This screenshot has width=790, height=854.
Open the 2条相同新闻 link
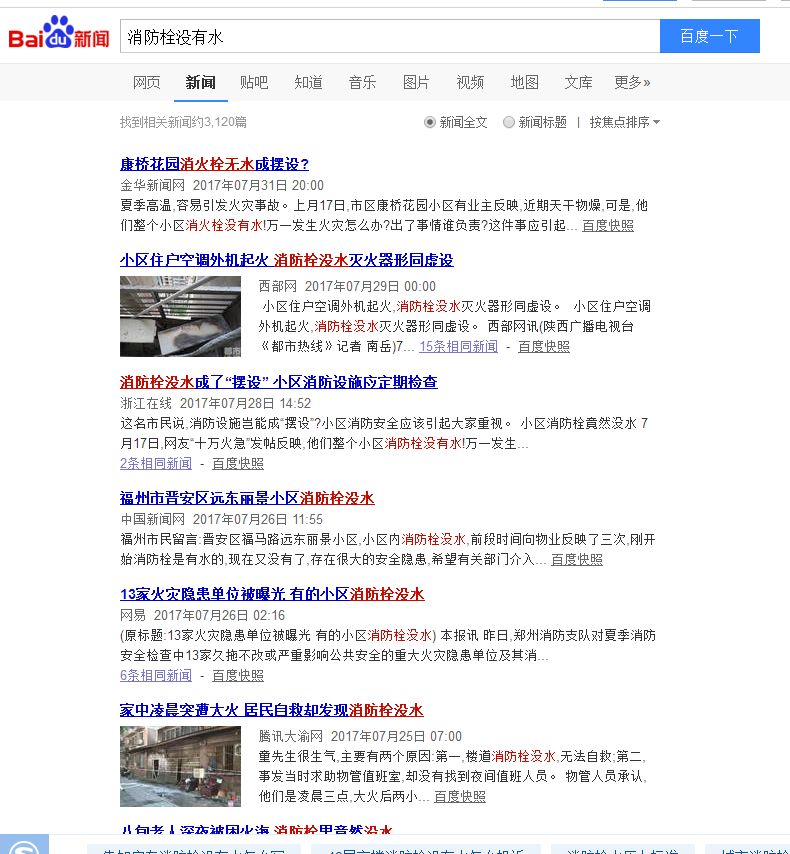(x=156, y=463)
